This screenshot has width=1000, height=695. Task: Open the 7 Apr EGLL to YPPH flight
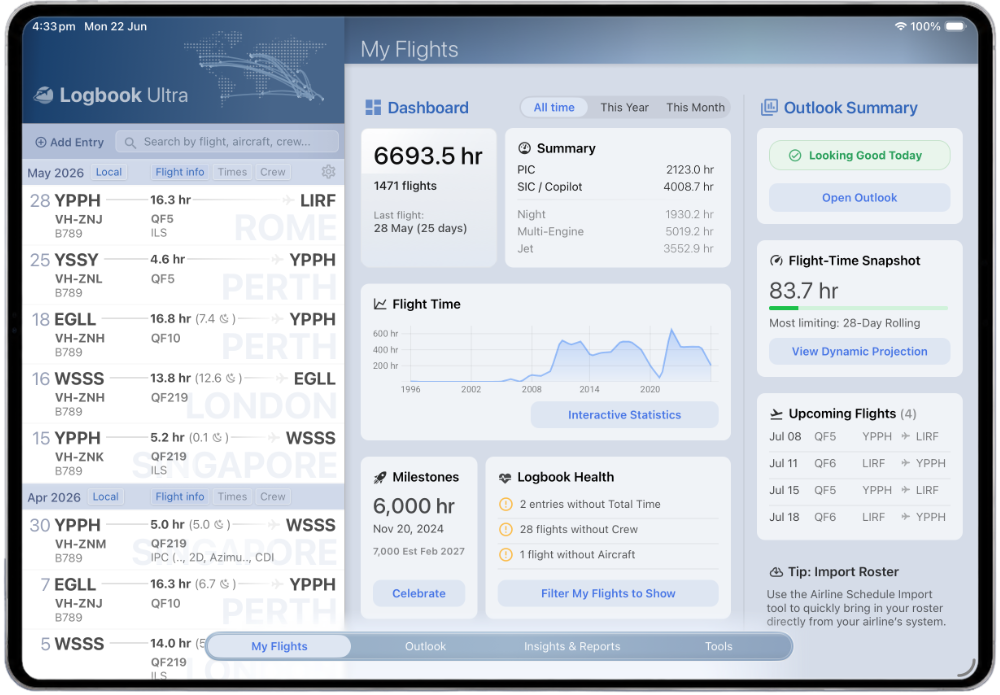tap(183, 599)
